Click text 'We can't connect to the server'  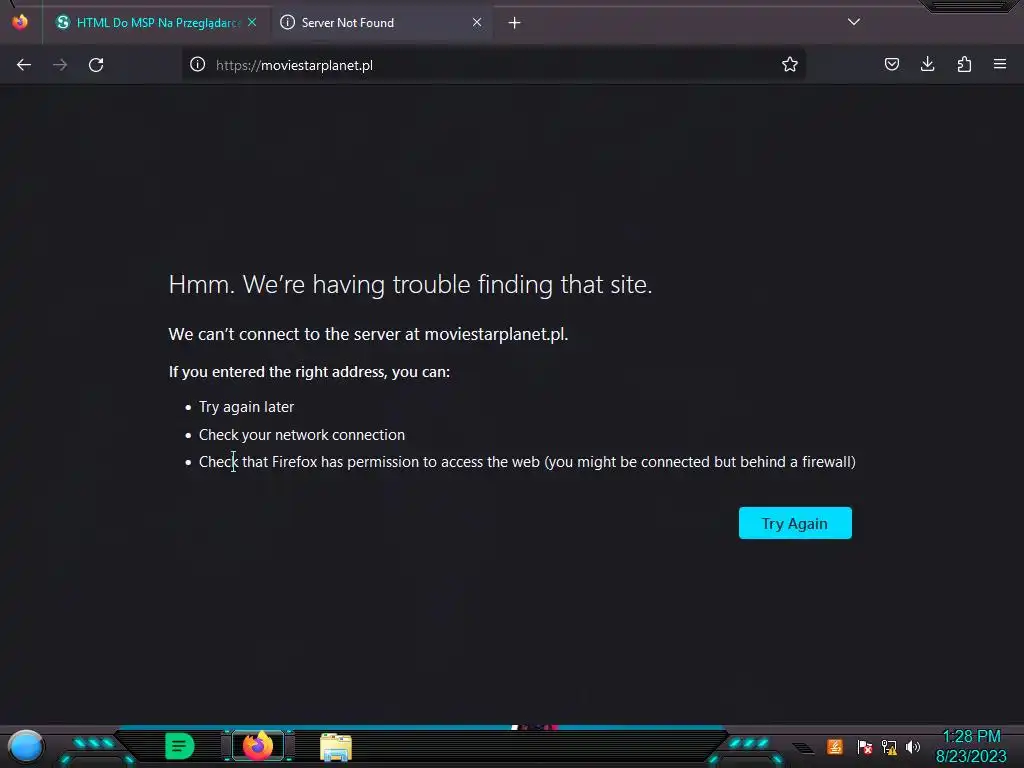point(368,334)
